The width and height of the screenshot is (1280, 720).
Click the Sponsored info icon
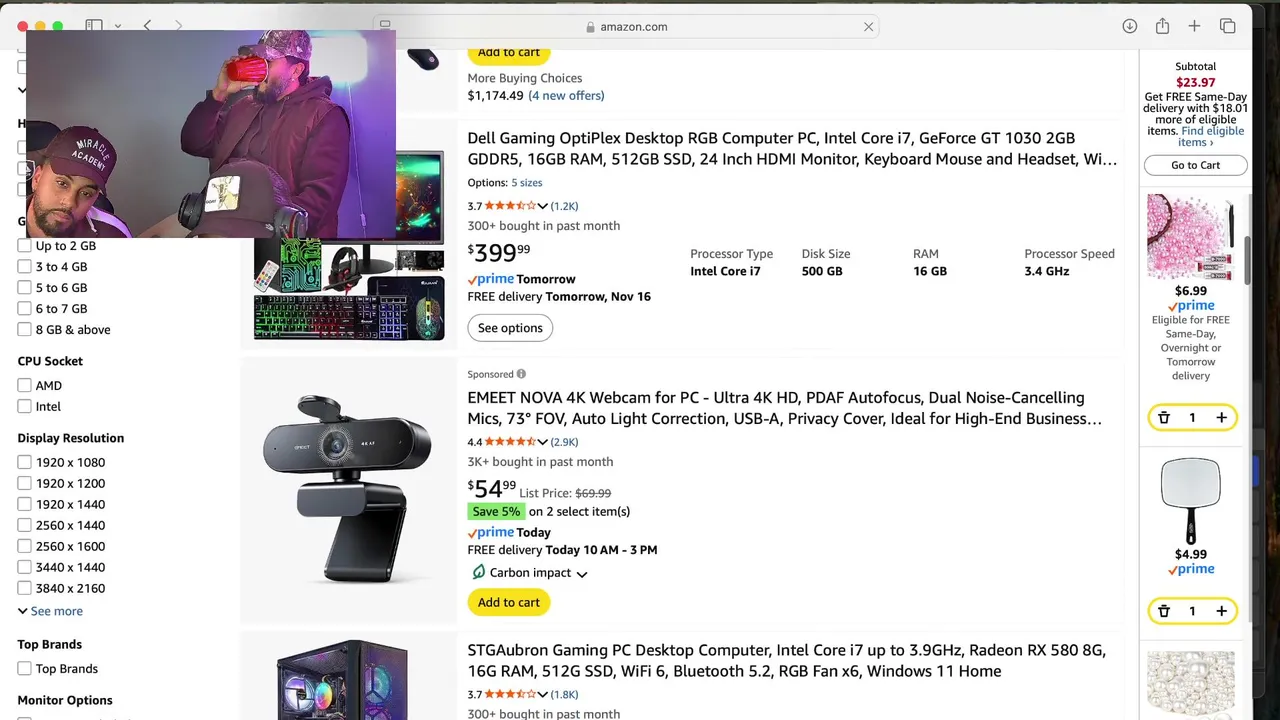[521, 374]
